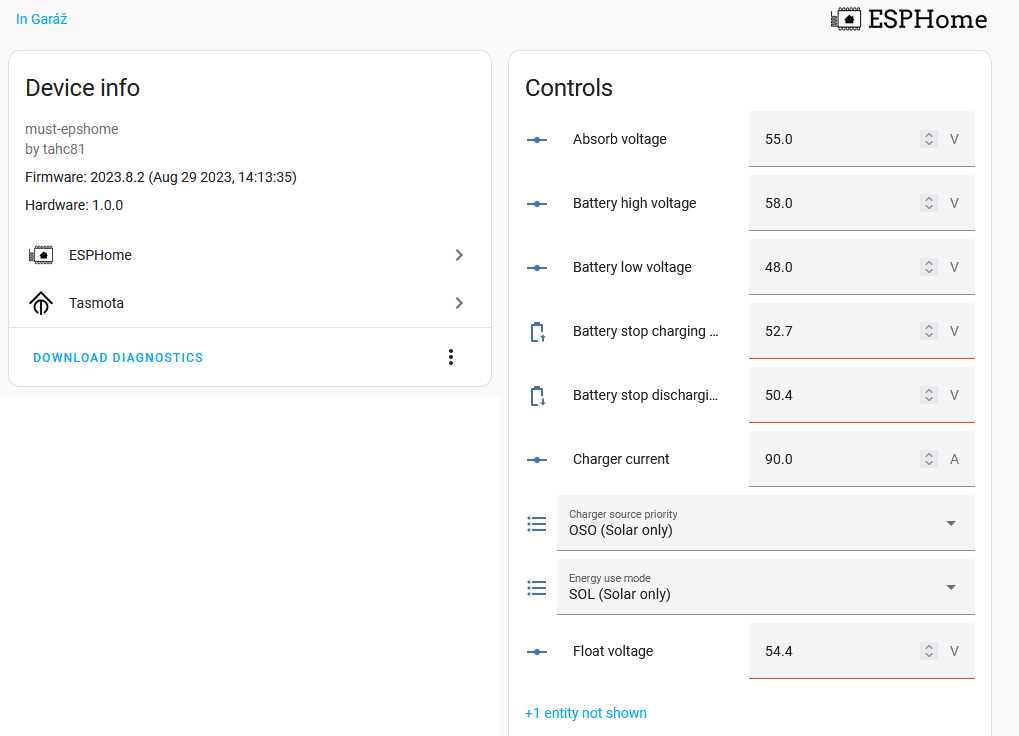Open the three-dot device menu
This screenshot has width=1019, height=736.
(451, 357)
